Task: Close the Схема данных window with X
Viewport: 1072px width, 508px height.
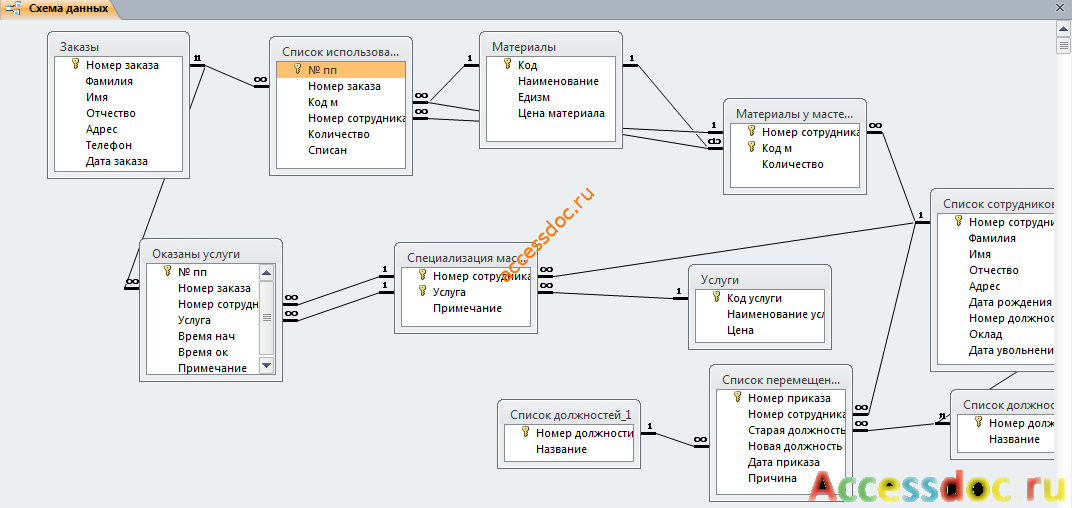Action: coord(1062,8)
